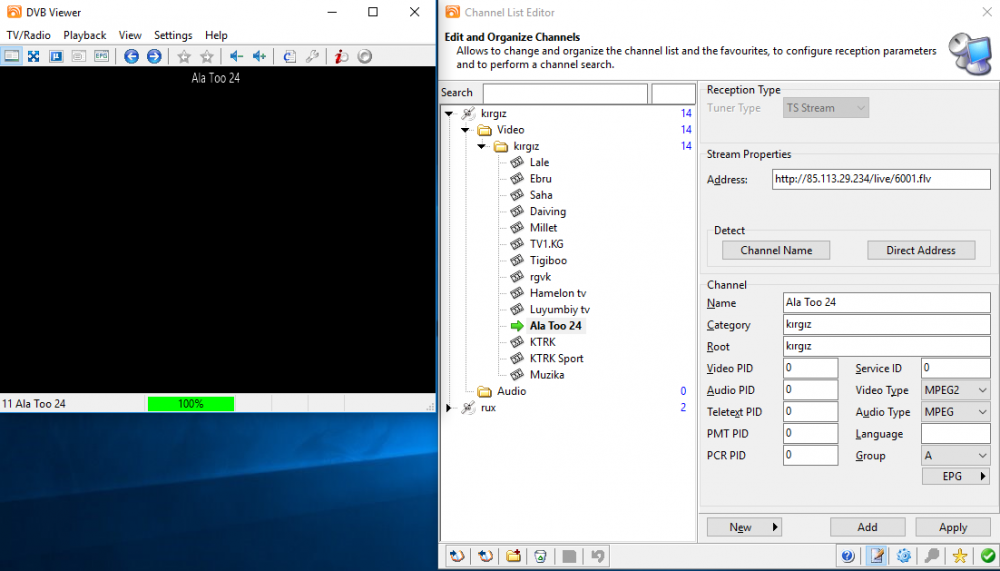Click the gray magnifier search icon in bottom toolbar
The height and width of the screenshot is (571, 1000).
tap(932, 556)
